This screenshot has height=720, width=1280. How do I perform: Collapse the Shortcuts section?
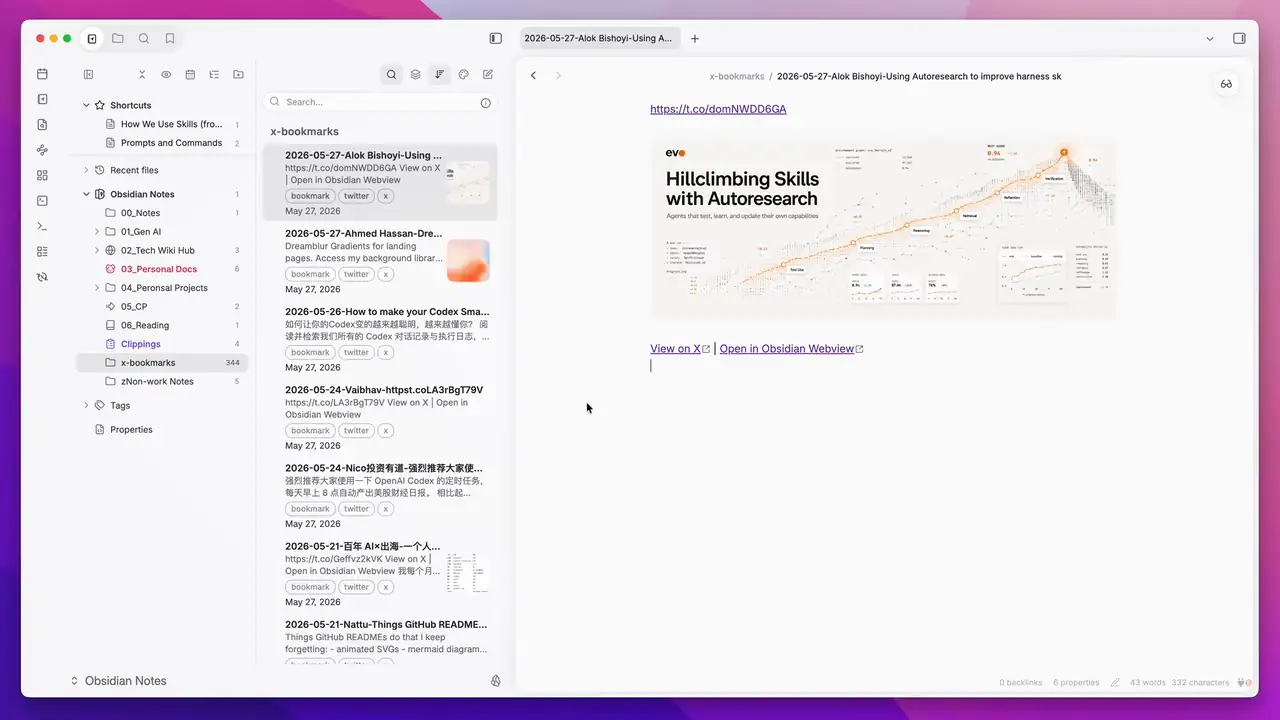coord(86,105)
